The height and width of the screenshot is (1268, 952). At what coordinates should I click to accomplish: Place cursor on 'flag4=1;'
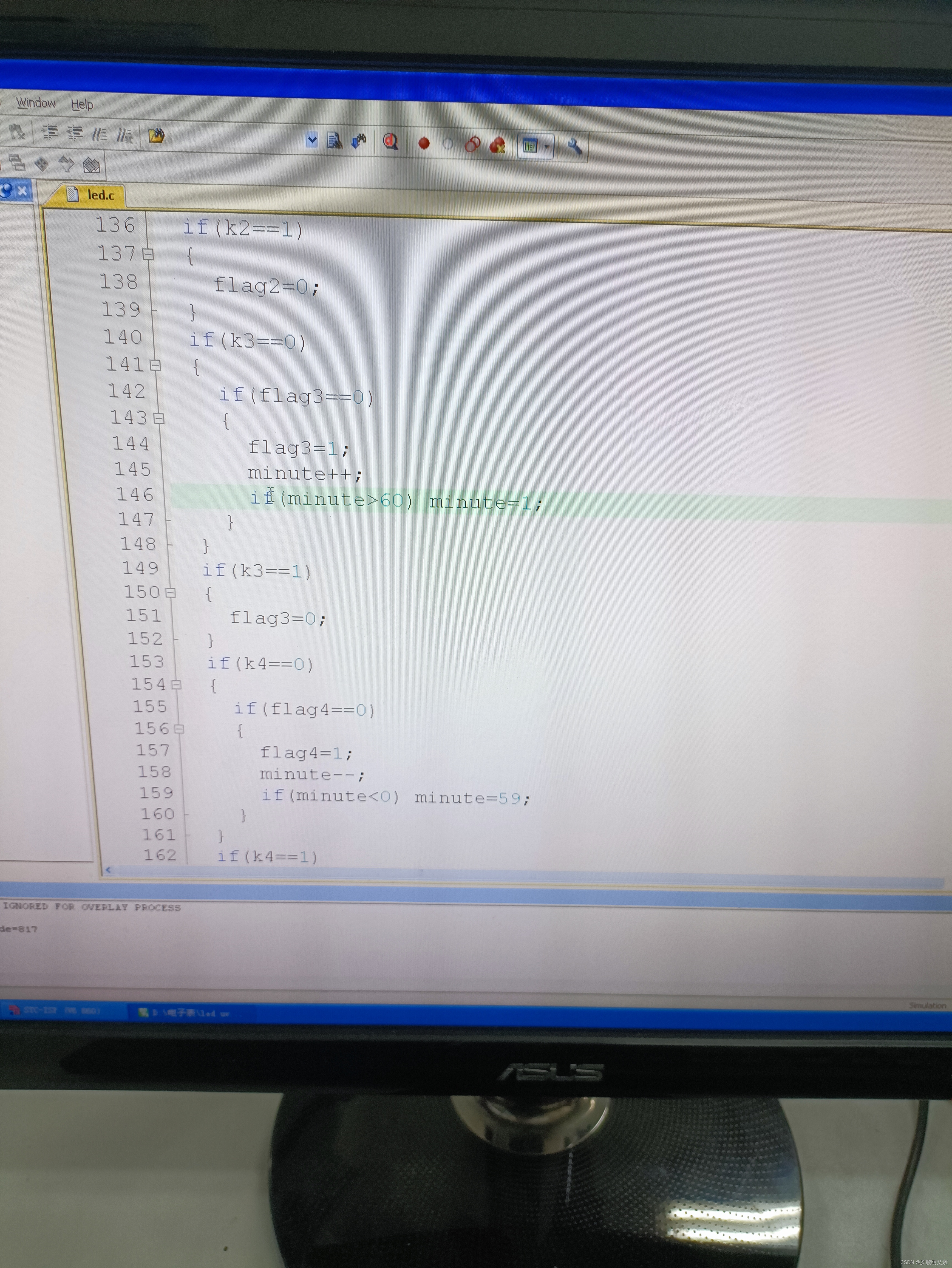[x=307, y=753]
